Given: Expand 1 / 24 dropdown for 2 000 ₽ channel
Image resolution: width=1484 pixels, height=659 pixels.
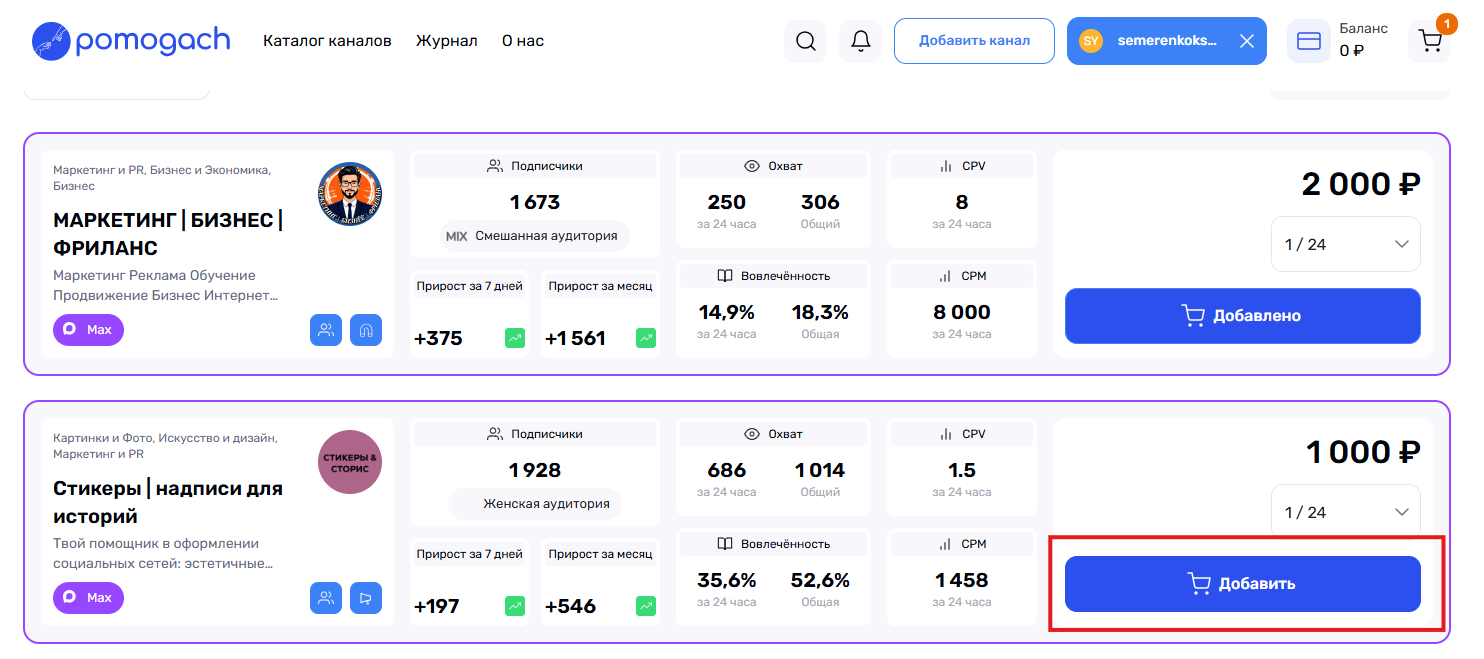Looking at the screenshot, I should (1345, 244).
